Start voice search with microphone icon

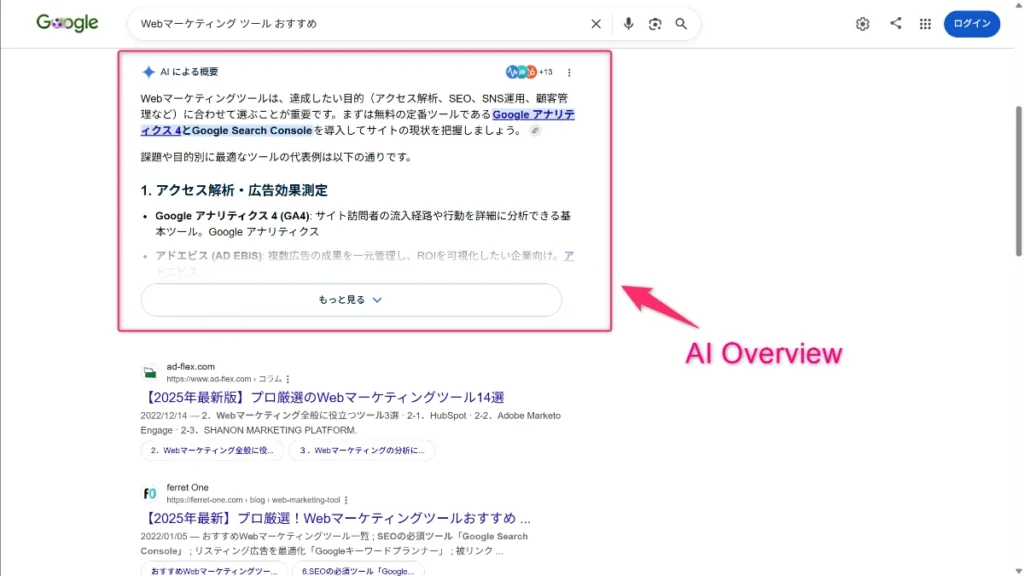click(x=628, y=24)
